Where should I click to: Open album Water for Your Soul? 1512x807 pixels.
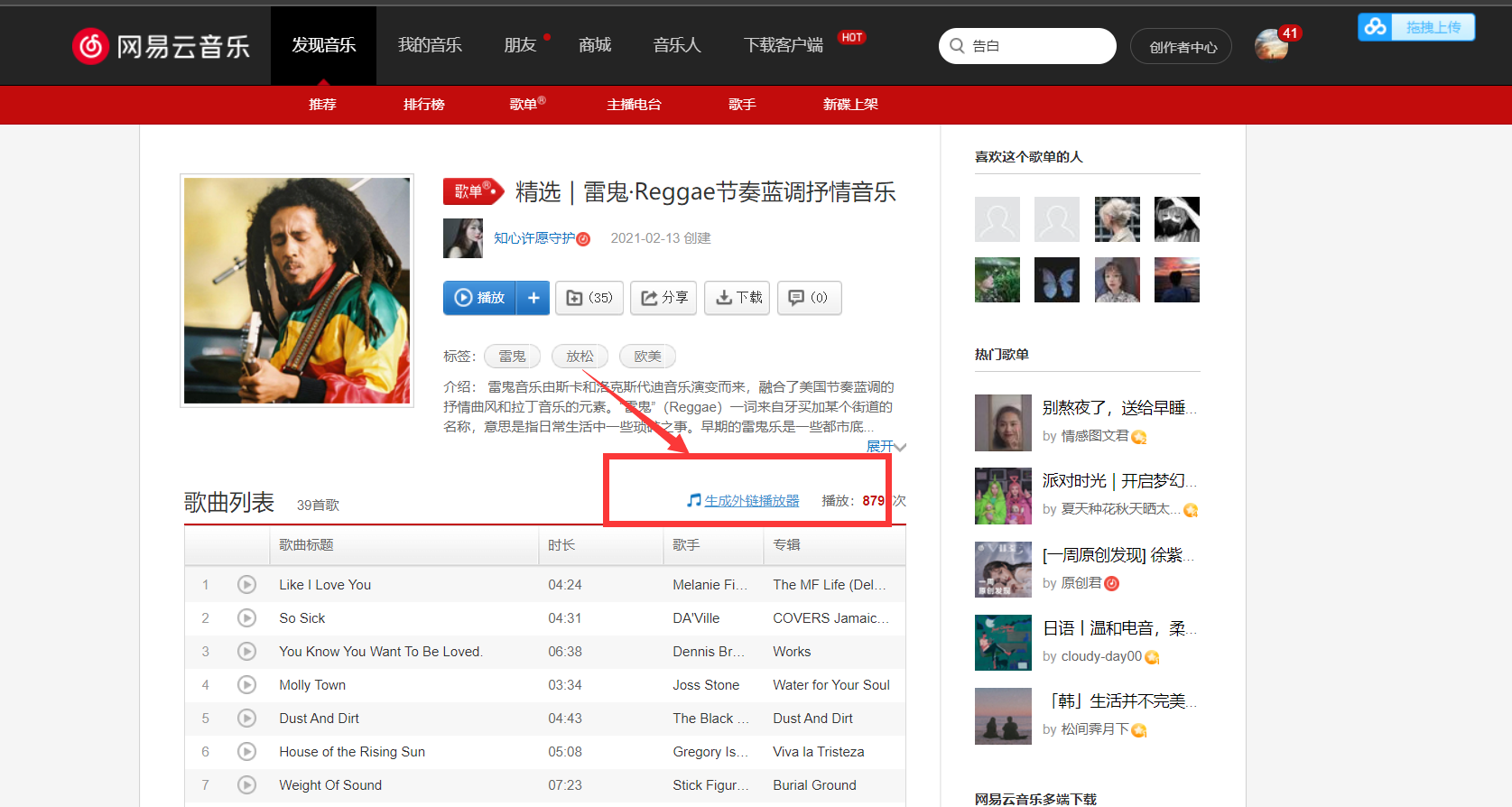tap(831, 685)
